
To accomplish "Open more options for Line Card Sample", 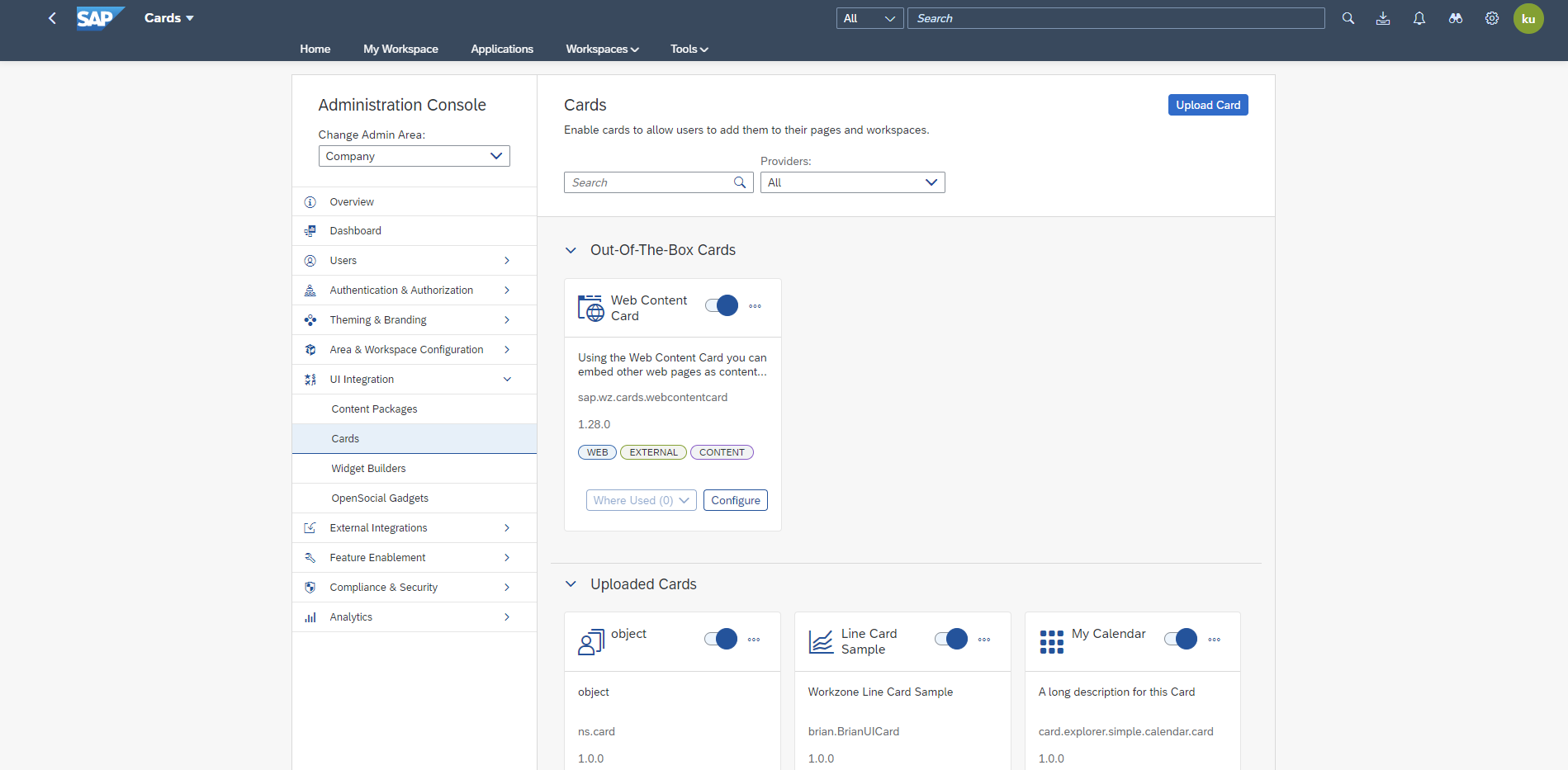I will (984, 640).
